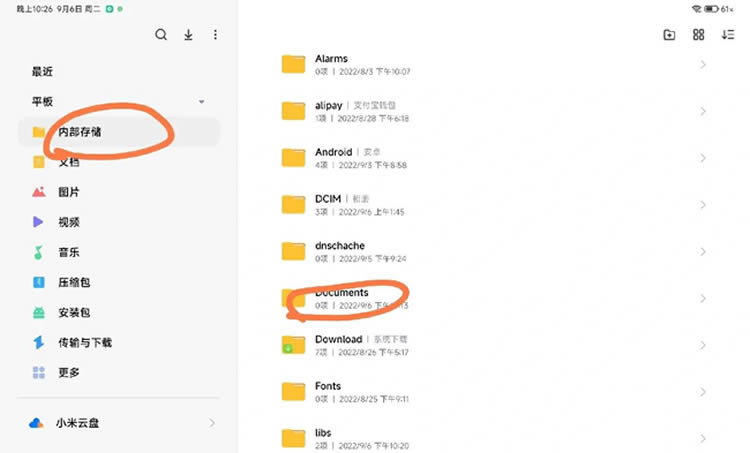This screenshot has height=453, width=750.
Task: Open the sort order icon
Action: (x=727, y=35)
